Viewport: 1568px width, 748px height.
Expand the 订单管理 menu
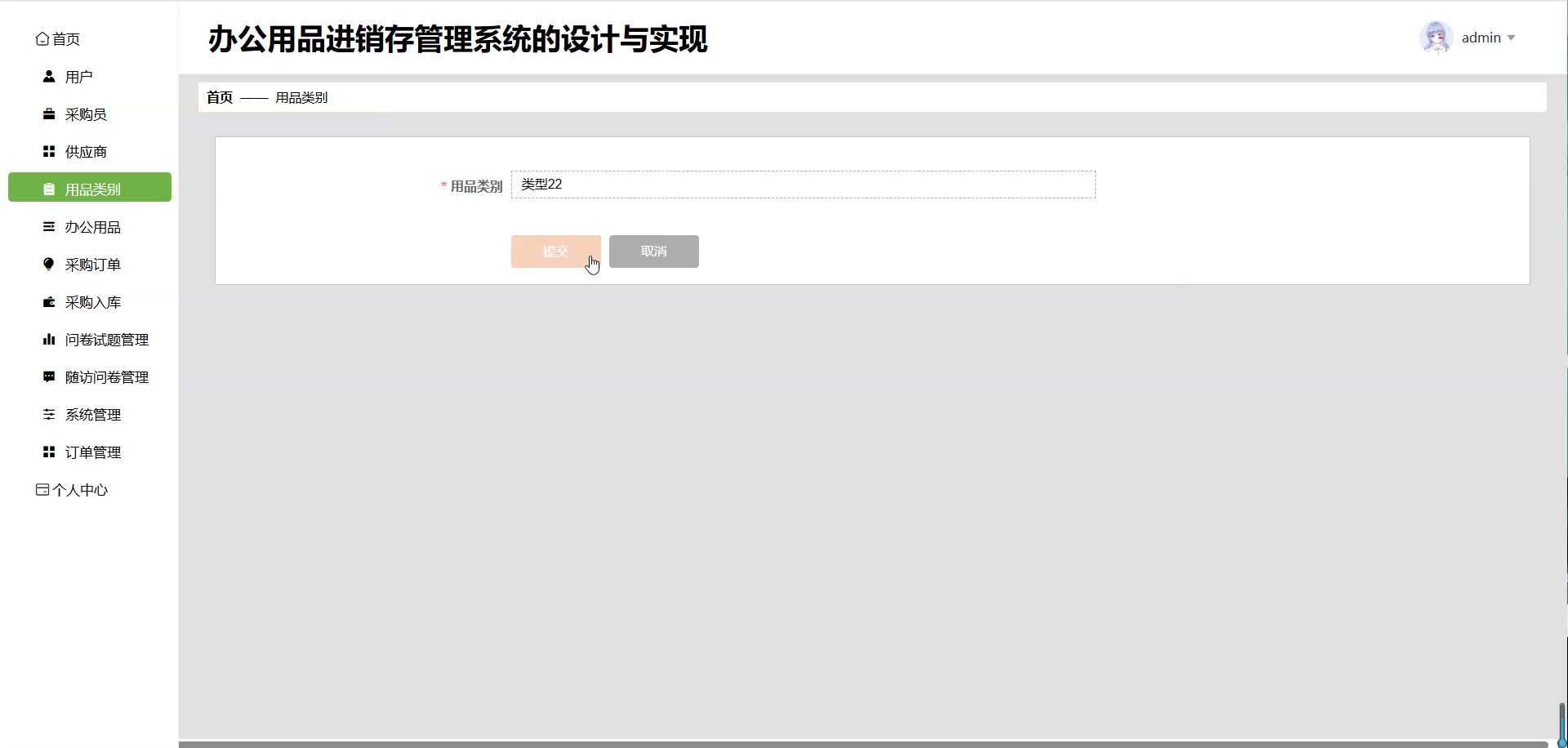(x=90, y=452)
